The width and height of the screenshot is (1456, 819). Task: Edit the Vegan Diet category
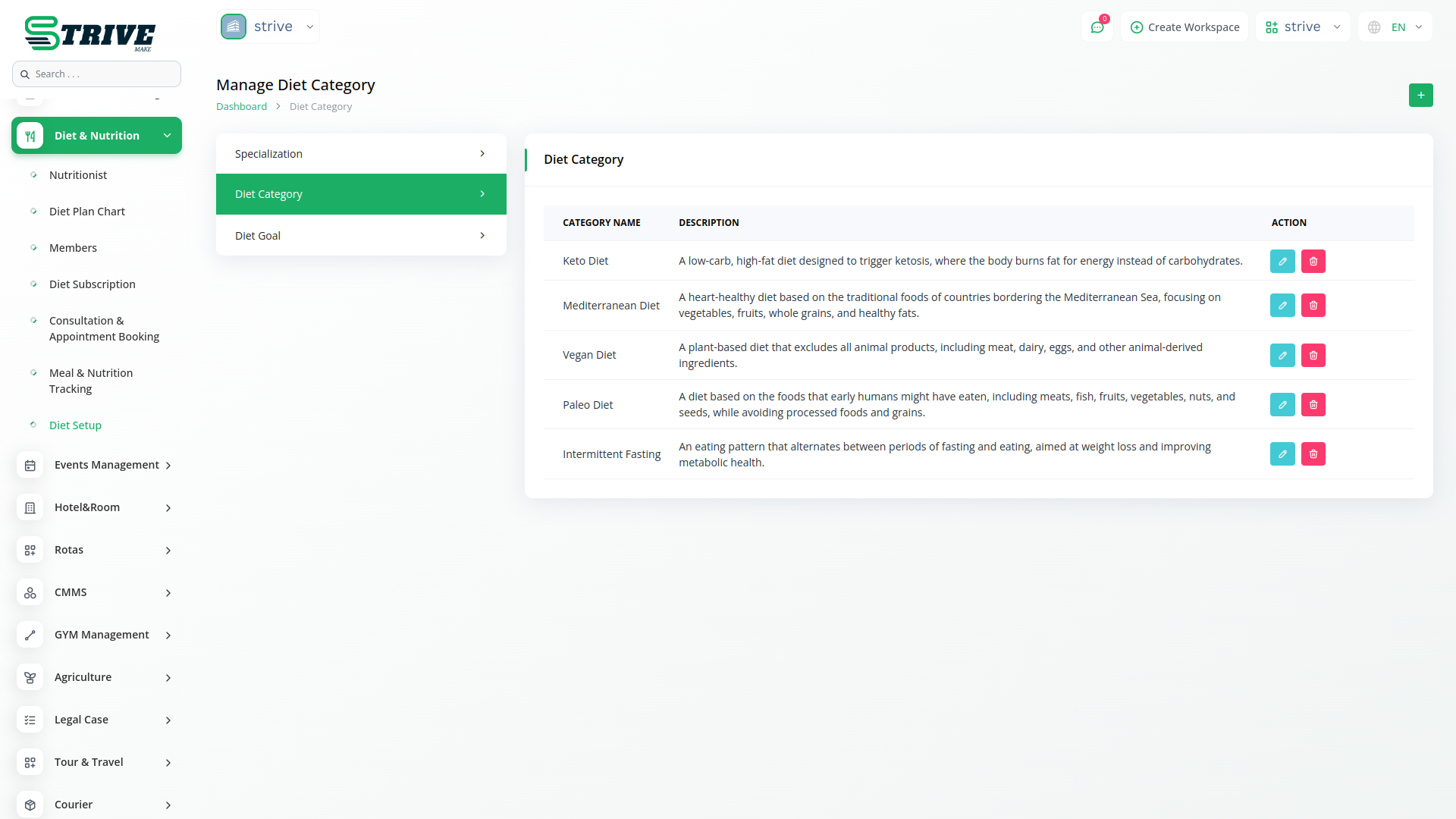click(x=1282, y=355)
